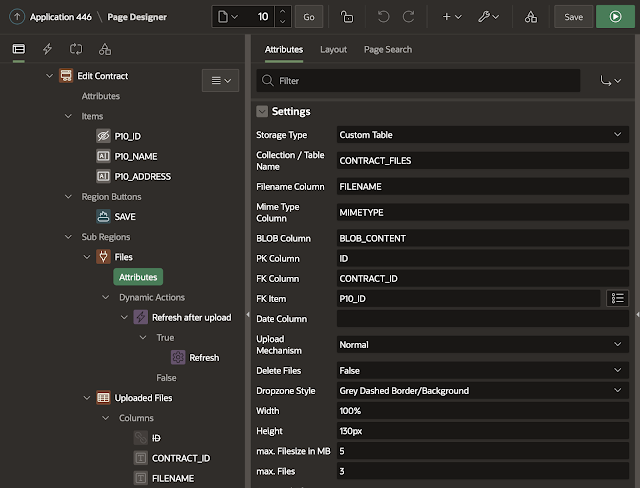
Task: Collapse Dynamic Actions under Files
Action: (105, 297)
